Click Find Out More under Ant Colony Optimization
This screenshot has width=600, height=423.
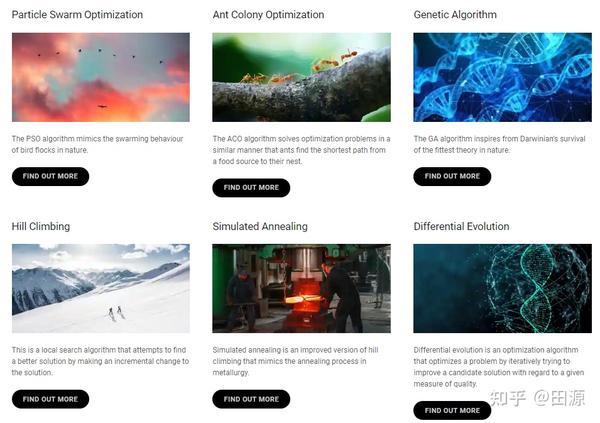(x=251, y=188)
